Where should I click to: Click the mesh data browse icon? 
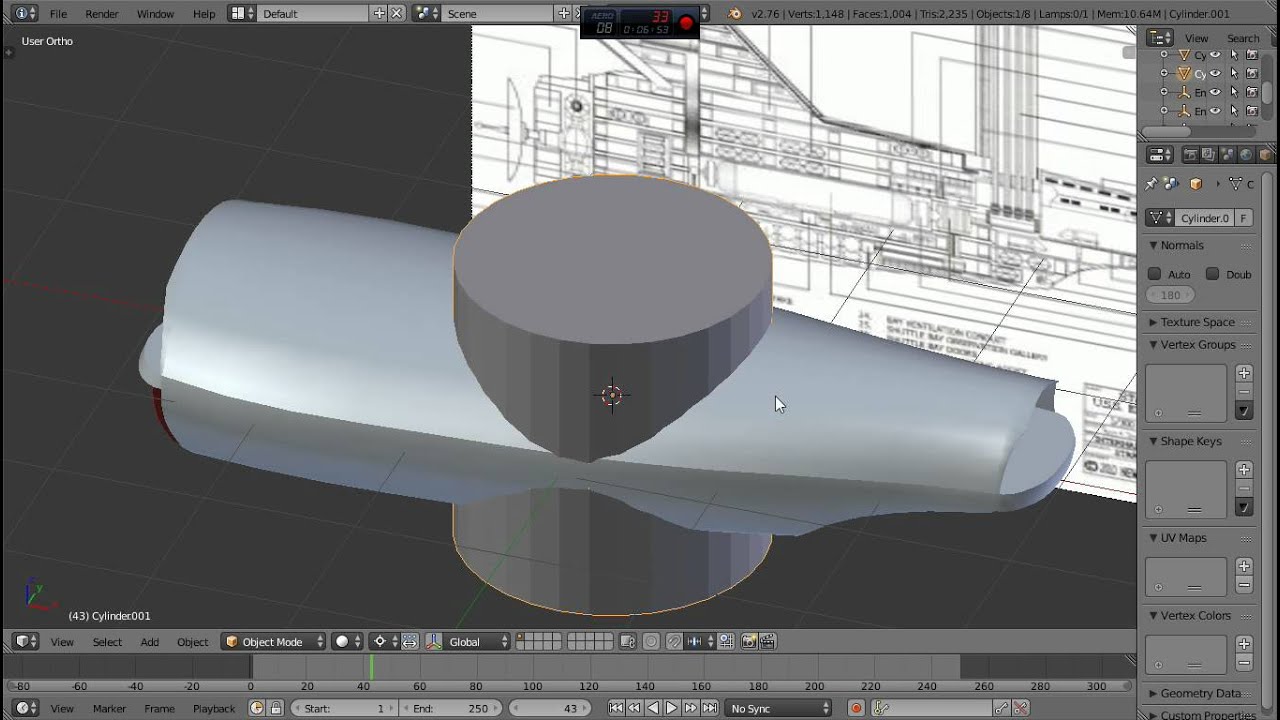pyautogui.click(x=1161, y=218)
